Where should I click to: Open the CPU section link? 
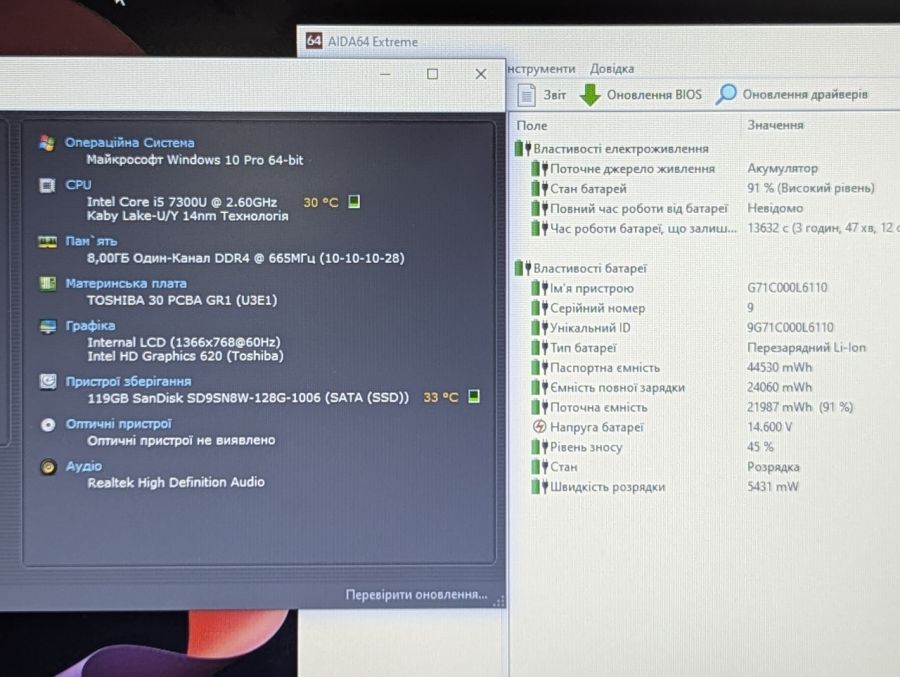(x=78, y=185)
